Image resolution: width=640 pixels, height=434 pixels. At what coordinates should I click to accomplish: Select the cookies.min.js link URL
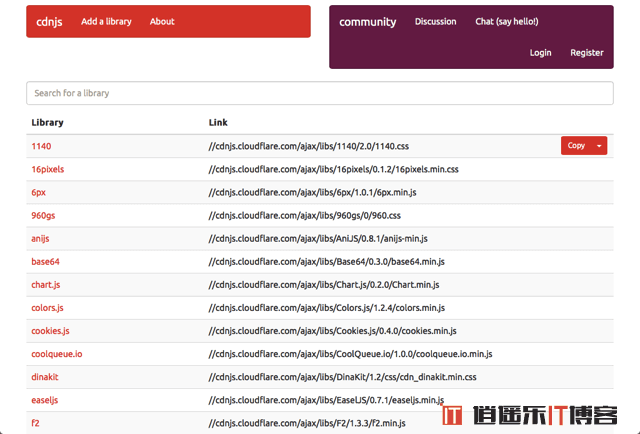332,331
